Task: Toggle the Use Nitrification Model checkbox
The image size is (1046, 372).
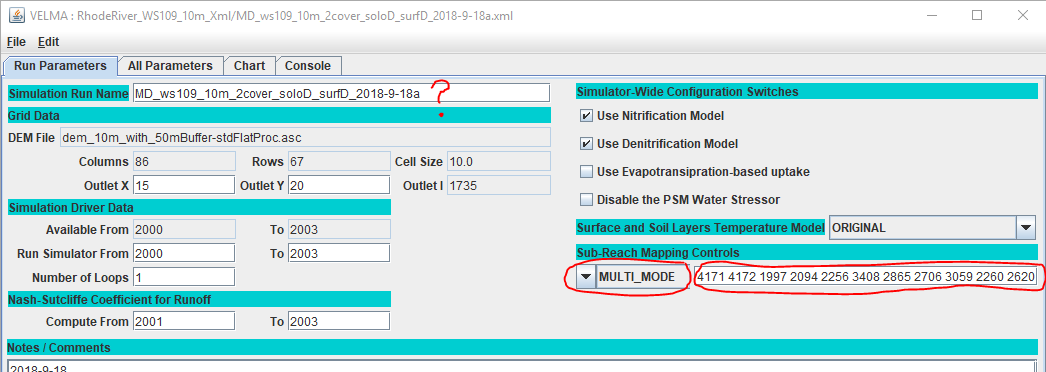Action: click(x=586, y=115)
